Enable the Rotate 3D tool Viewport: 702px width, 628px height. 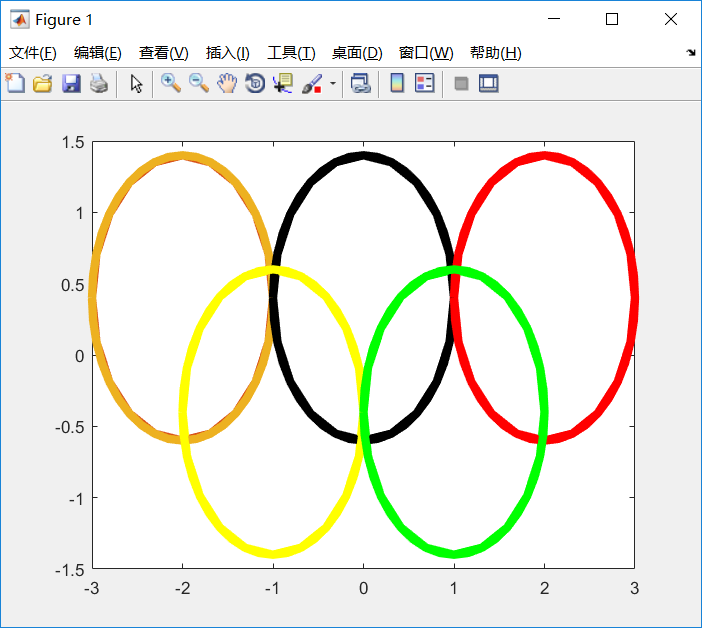point(255,83)
